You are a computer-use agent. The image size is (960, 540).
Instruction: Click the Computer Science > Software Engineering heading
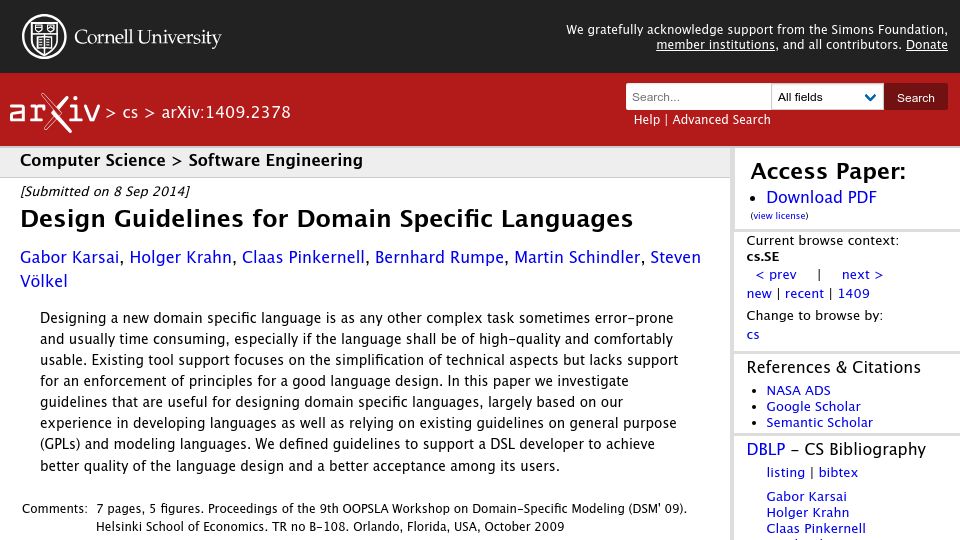click(191, 160)
